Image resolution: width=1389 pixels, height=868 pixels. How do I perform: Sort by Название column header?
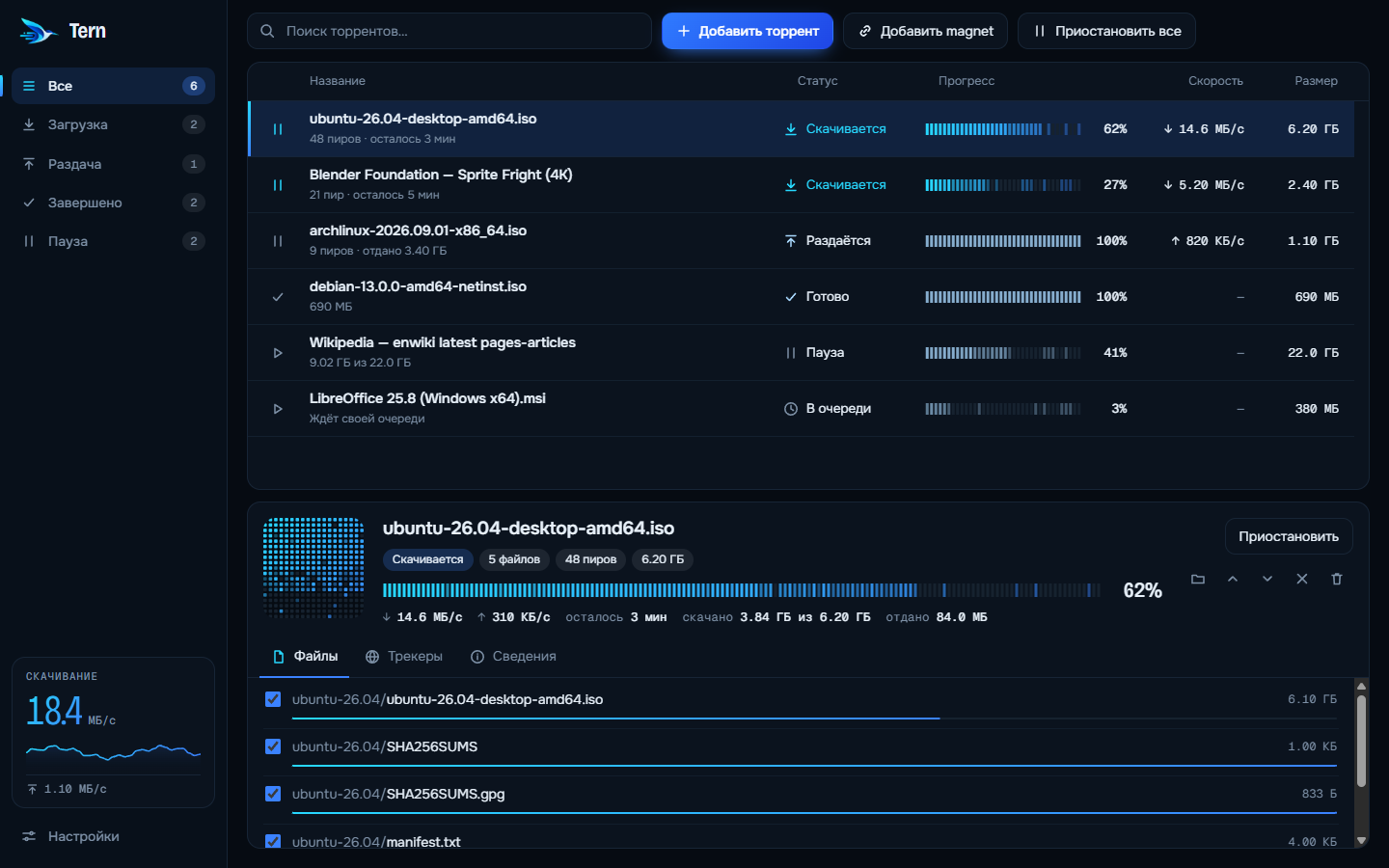point(338,81)
